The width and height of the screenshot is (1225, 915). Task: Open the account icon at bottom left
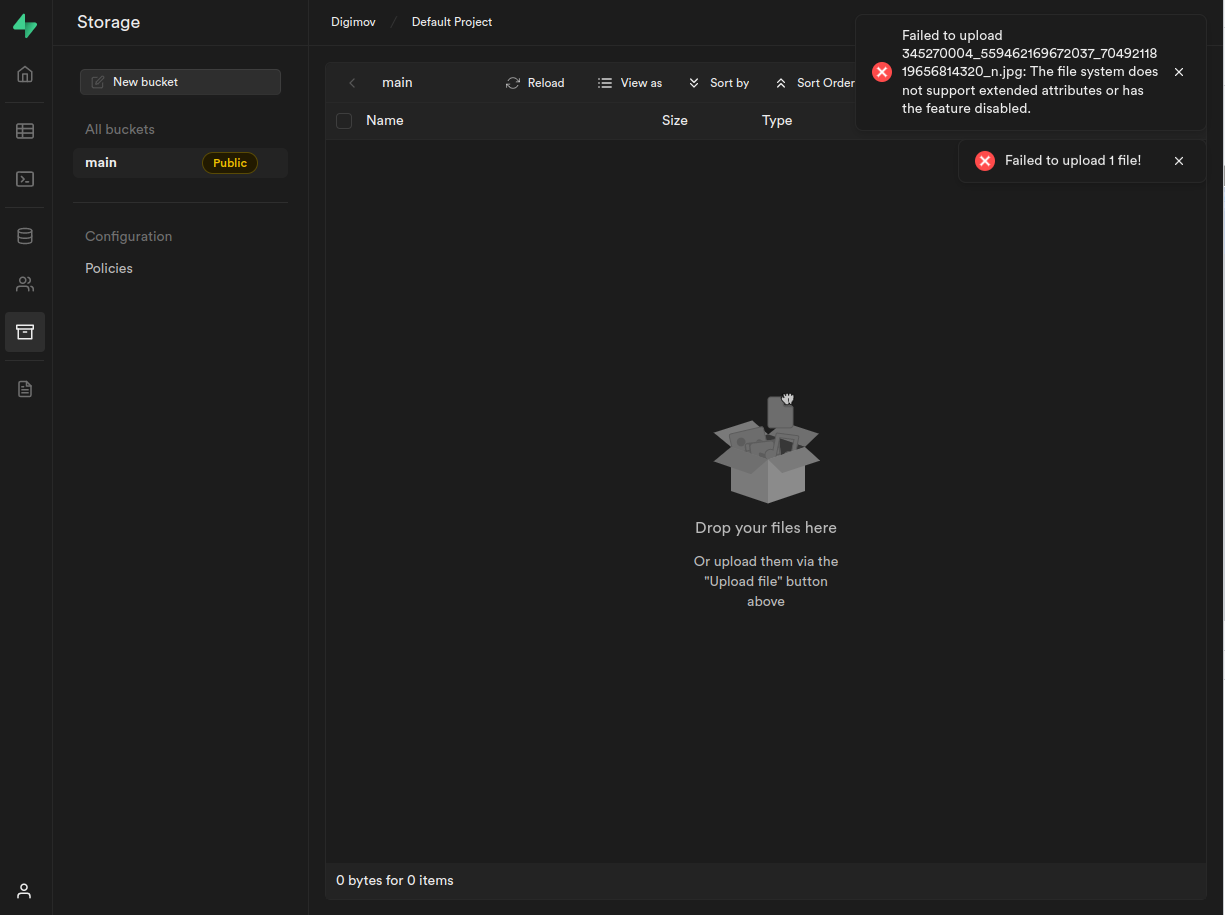[x=24, y=890]
